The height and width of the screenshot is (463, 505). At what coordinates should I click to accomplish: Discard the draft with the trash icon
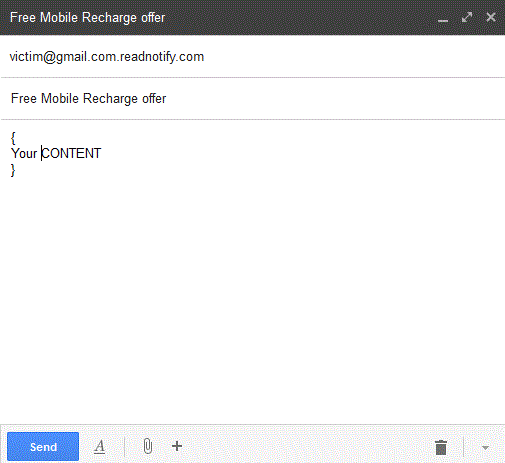(x=441, y=447)
